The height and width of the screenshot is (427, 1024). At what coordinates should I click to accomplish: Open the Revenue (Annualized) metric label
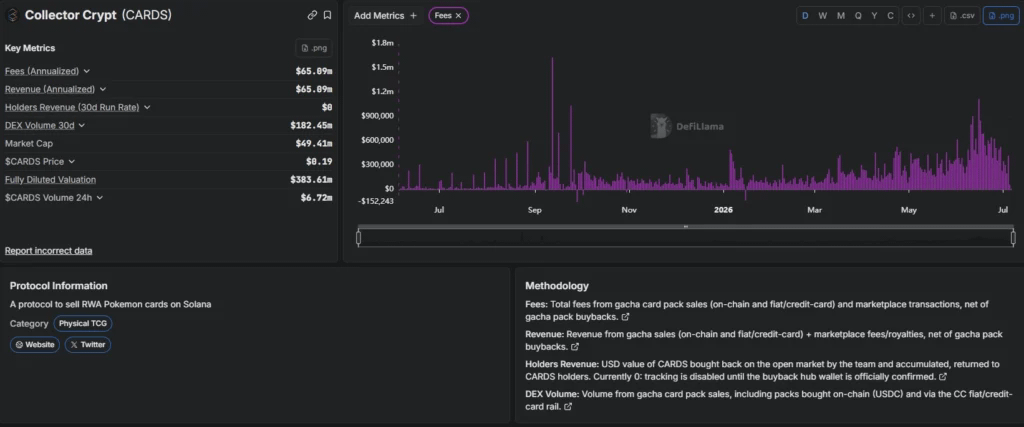tap(50, 89)
